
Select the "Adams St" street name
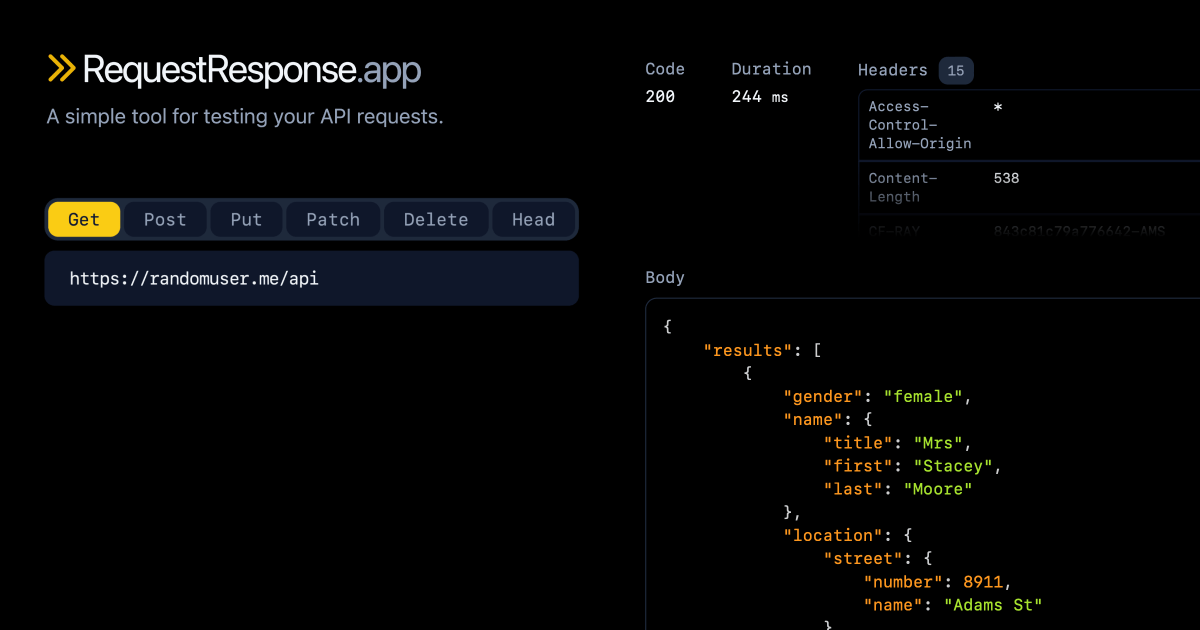pos(993,604)
